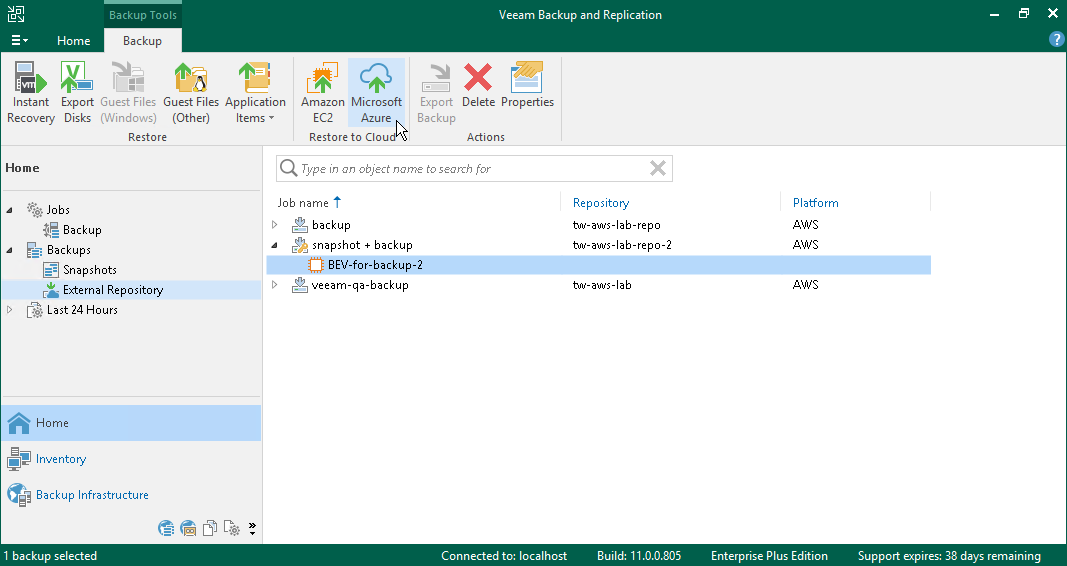1067x566 pixels.
Task: Click the Export Disks ribbon icon
Action: [x=77, y=93]
